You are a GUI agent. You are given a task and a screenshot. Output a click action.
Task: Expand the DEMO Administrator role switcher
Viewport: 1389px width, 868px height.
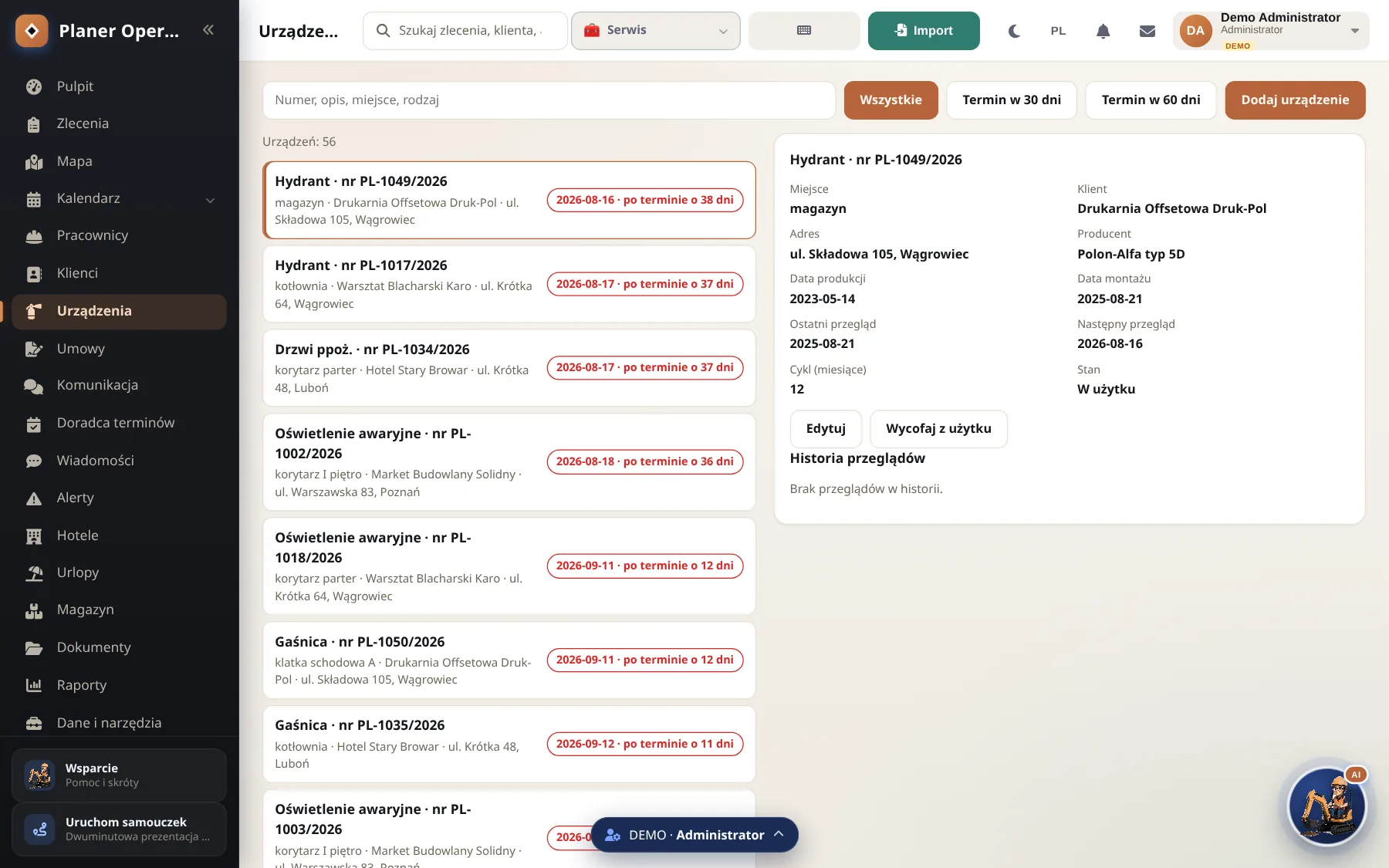(694, 835)
